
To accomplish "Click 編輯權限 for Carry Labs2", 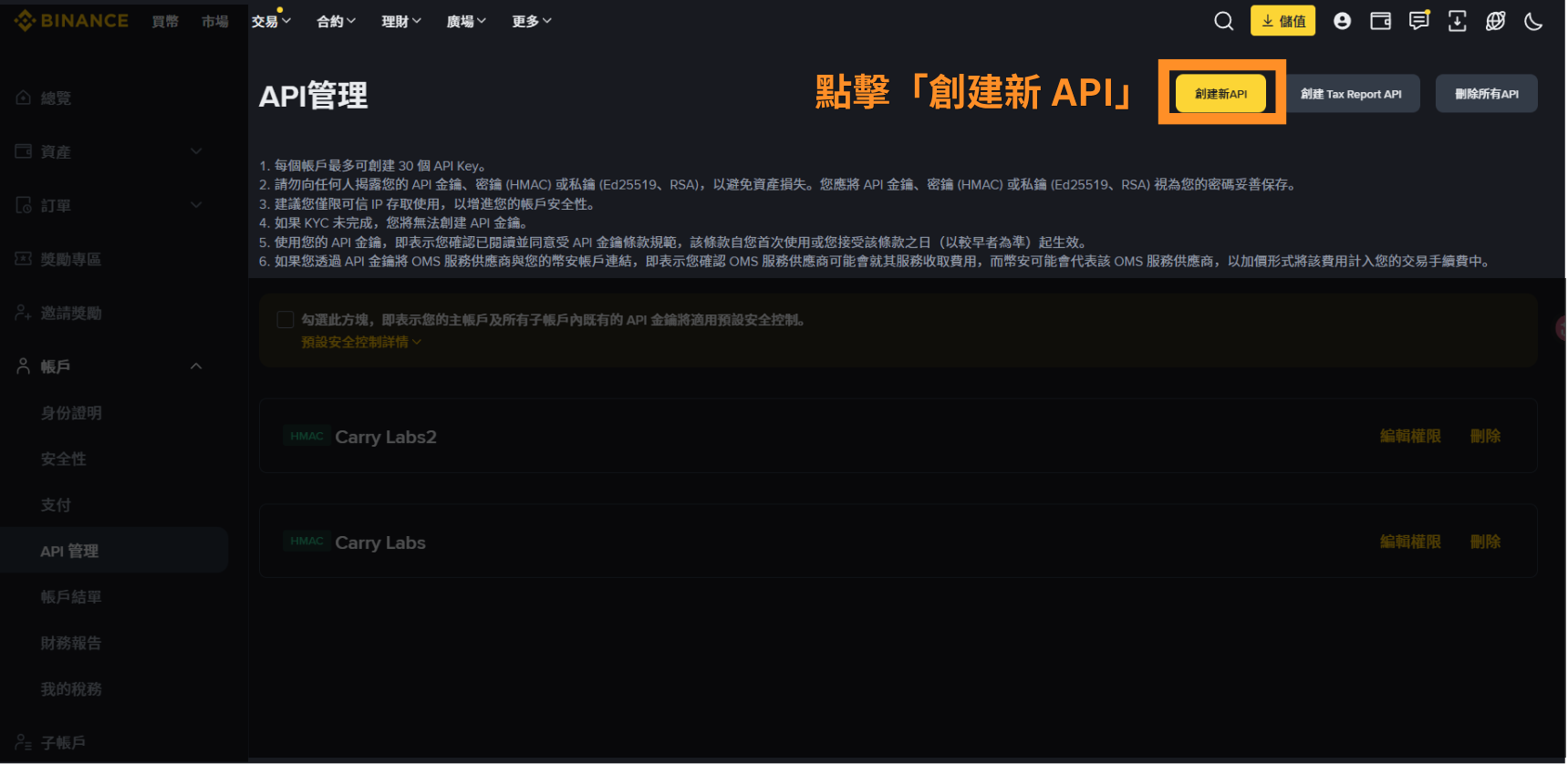I will click(x=1410, y=436).
